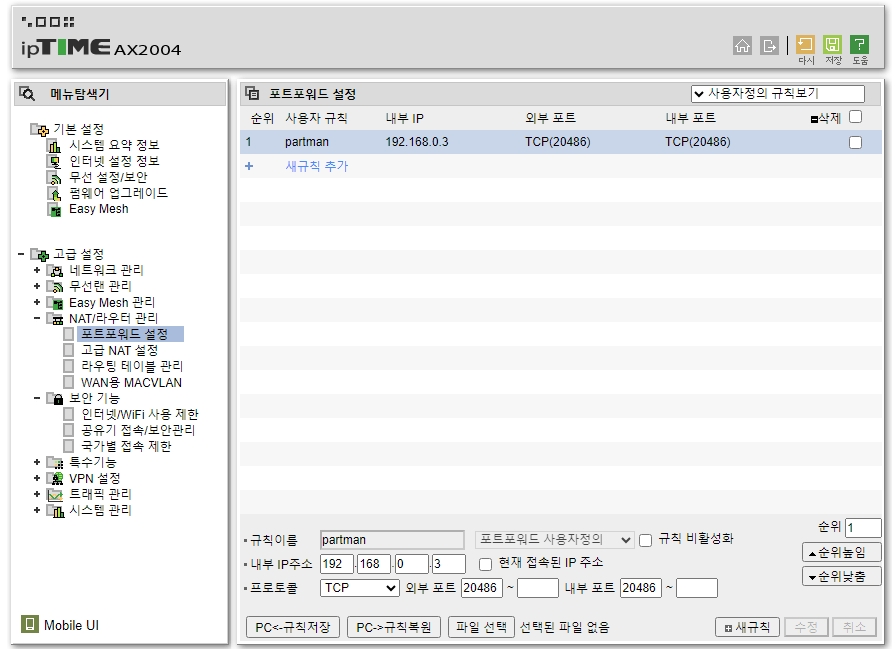Open 라우팅 테이블 관리 menu item
This screenshot has width=895, height=649.
coord(132,366)
